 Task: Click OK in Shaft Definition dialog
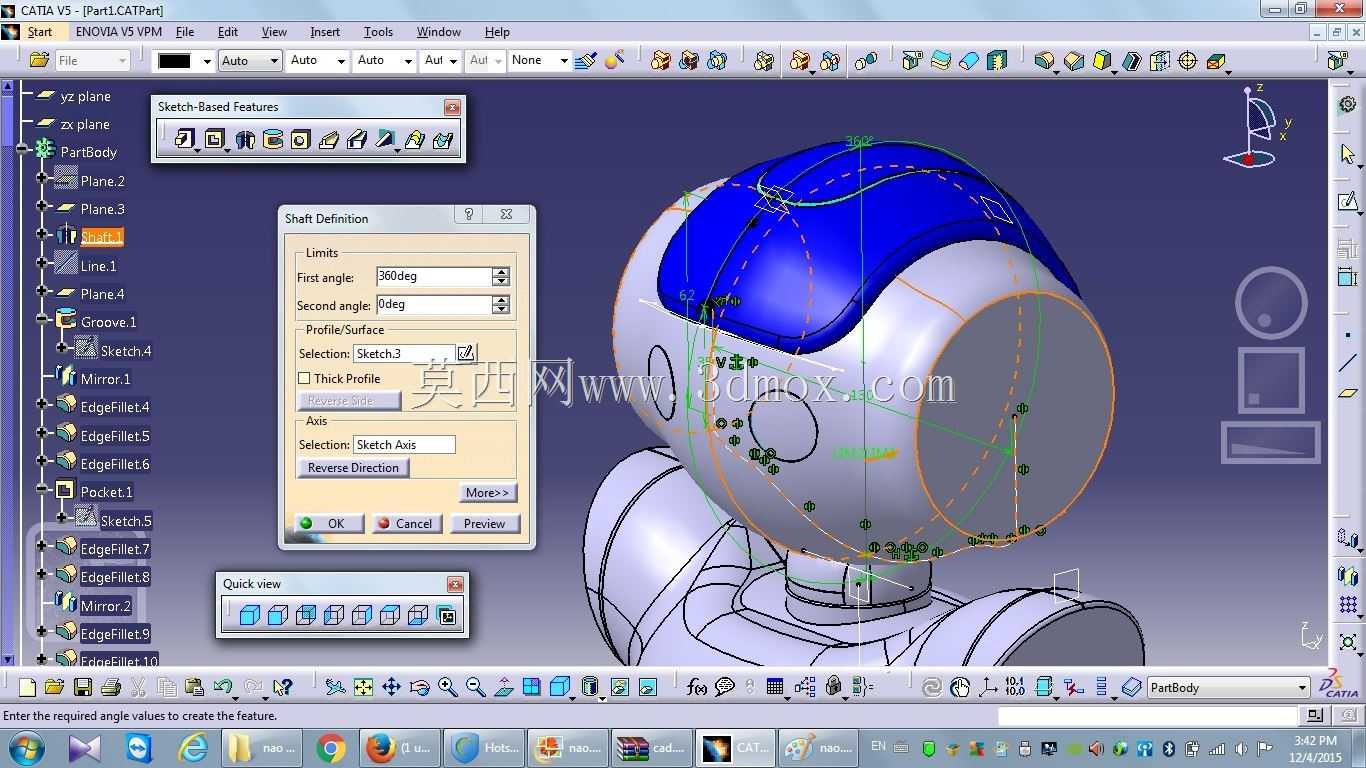(329, 523)
